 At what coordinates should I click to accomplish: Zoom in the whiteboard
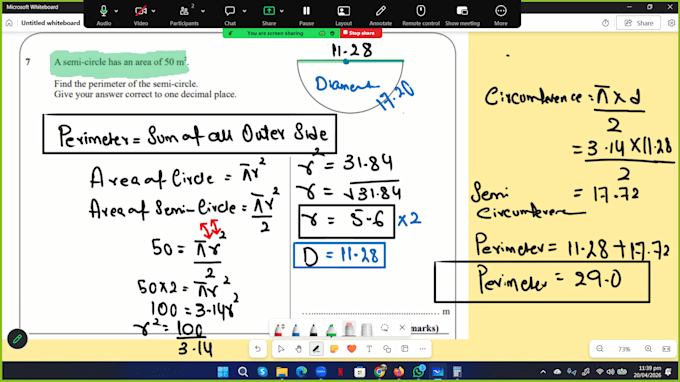(x=648, y=349)
